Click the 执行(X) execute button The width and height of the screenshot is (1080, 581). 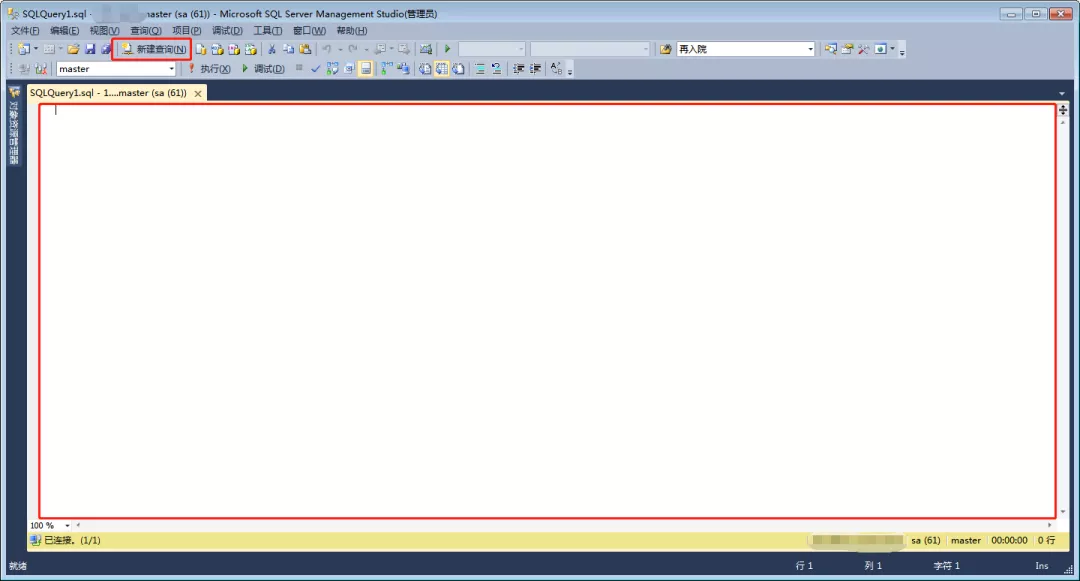point(210,69)
